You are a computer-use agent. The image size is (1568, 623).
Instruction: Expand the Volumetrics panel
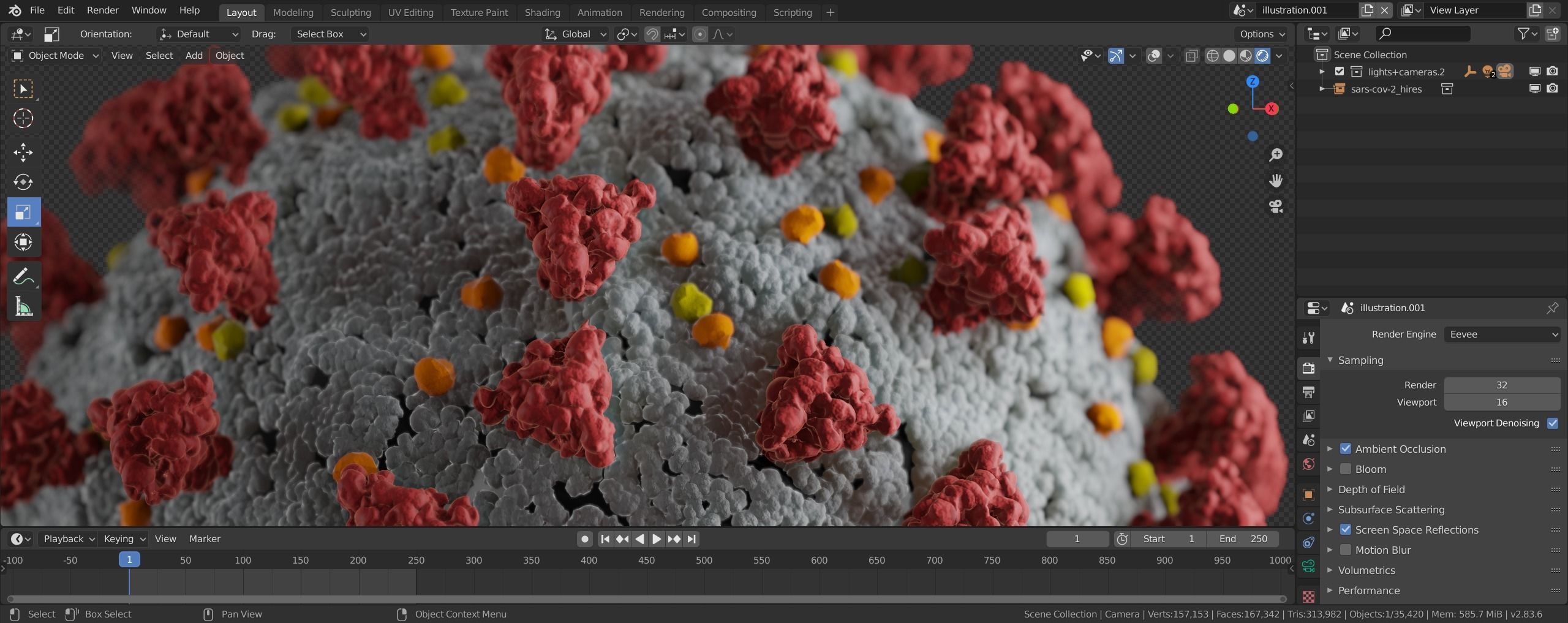[1330, 570]
